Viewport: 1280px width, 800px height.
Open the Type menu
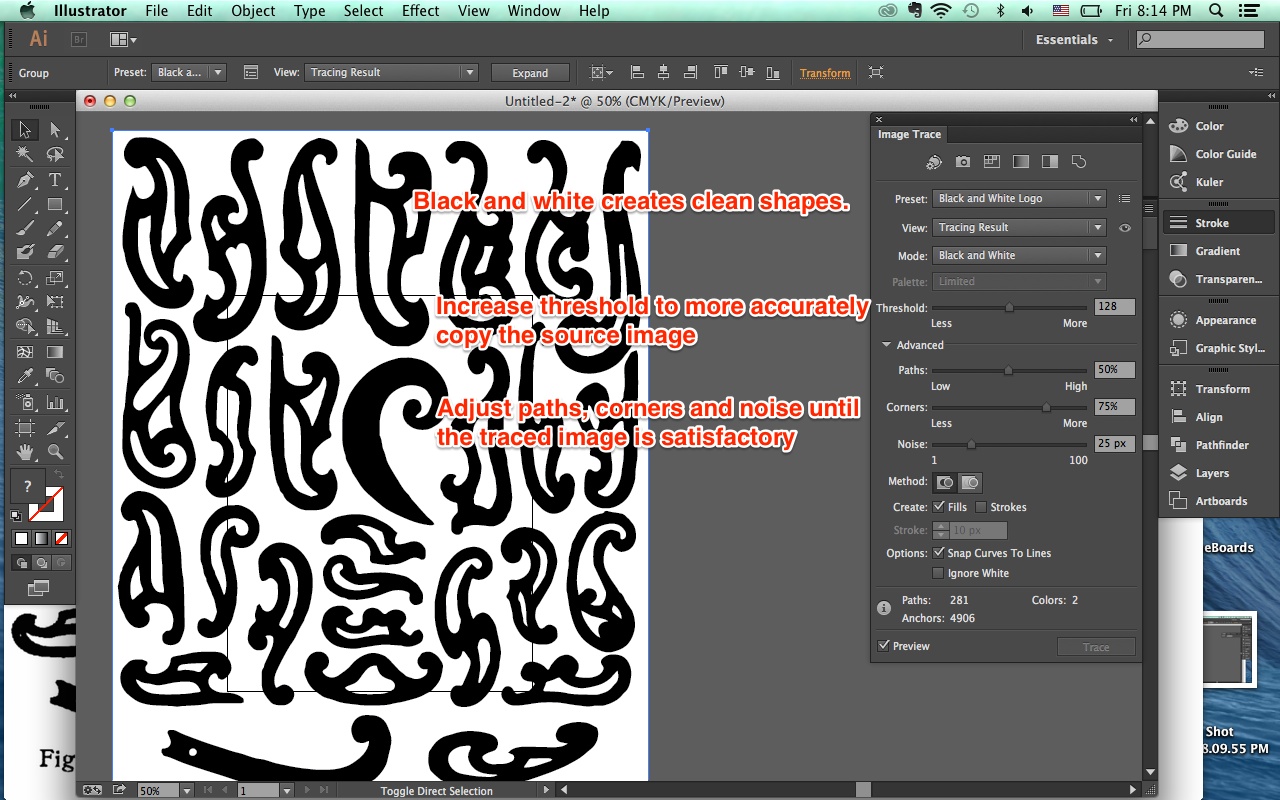click(x=309, y=11)
